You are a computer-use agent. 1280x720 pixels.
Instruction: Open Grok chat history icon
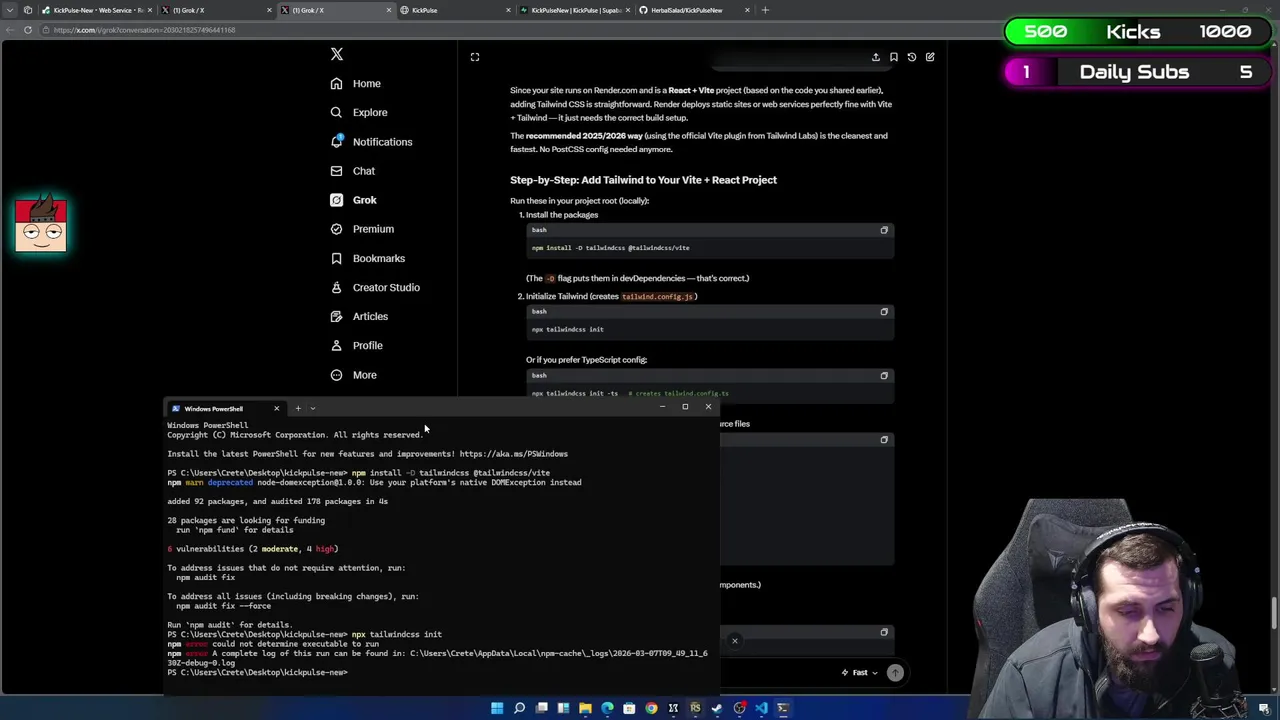912,57
